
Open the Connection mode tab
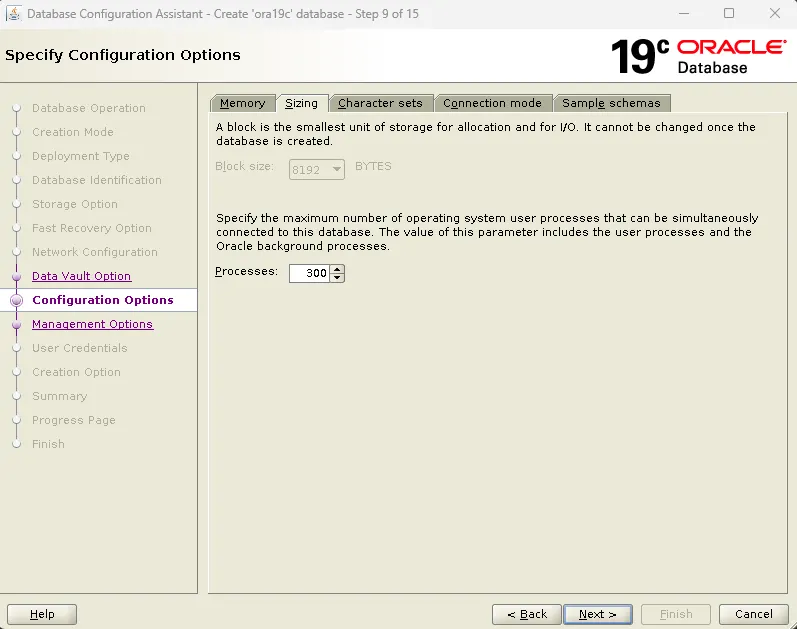pyautogui.click(x=492, y=103)
